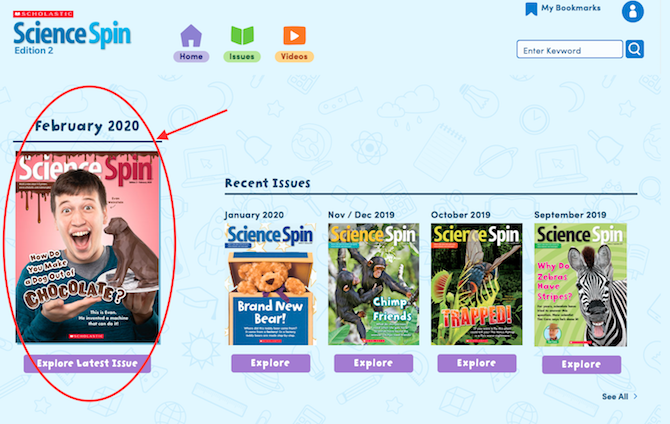Click the Scholastic red logo banner

coord(43,14)
